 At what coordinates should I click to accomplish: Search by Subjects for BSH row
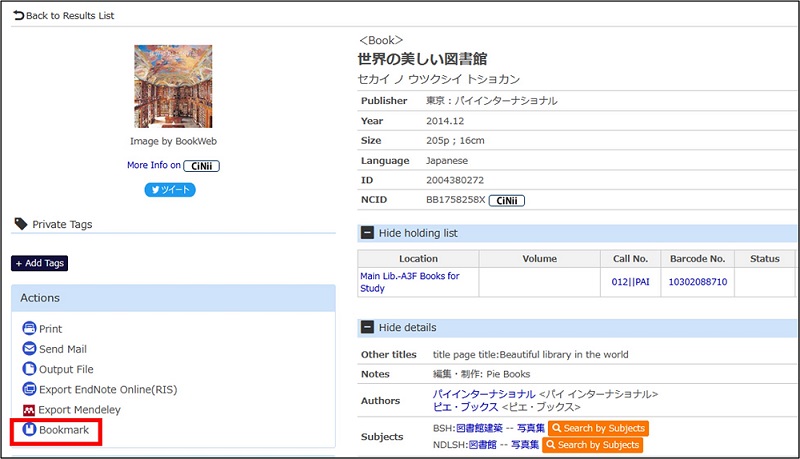point(598,428)
